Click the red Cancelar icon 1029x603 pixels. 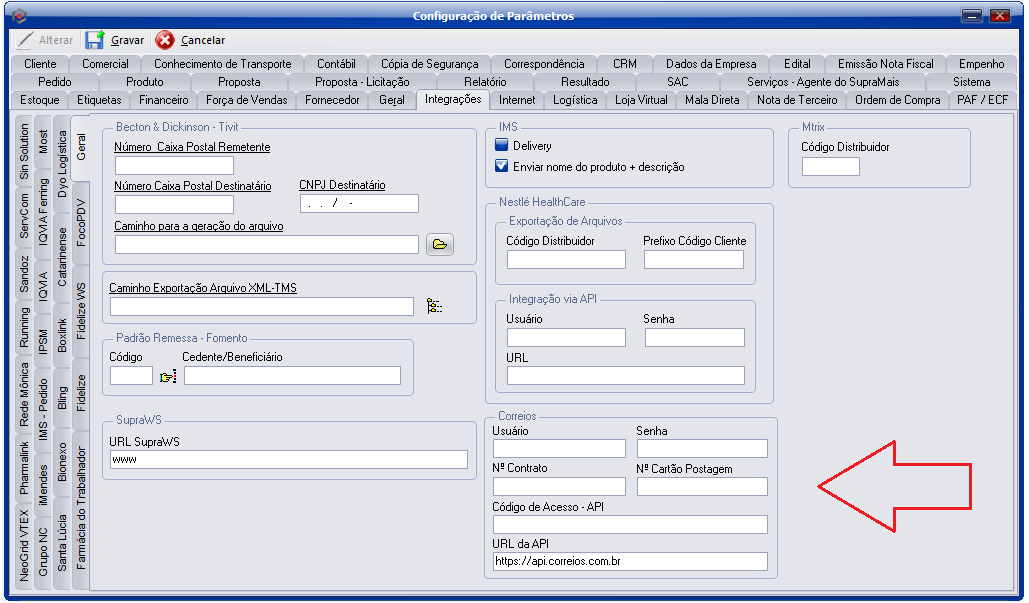click(x=165, y=40)
